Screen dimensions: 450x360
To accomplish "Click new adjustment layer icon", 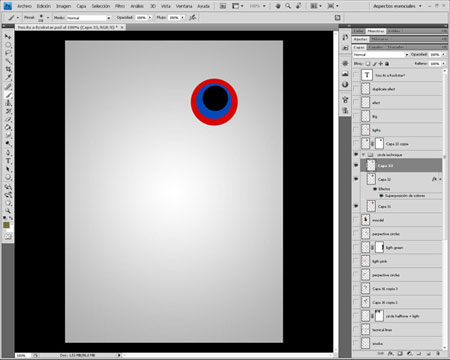I will (410, 354).
